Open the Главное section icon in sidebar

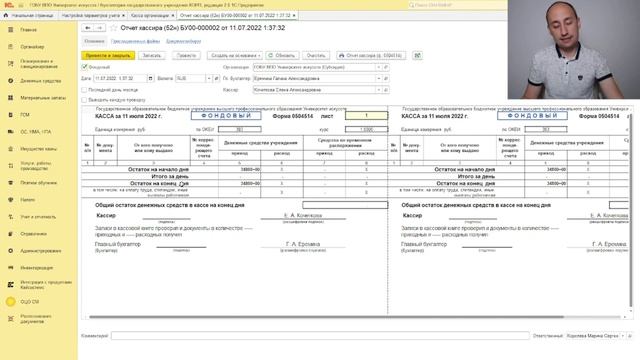(x=11, y=30)
